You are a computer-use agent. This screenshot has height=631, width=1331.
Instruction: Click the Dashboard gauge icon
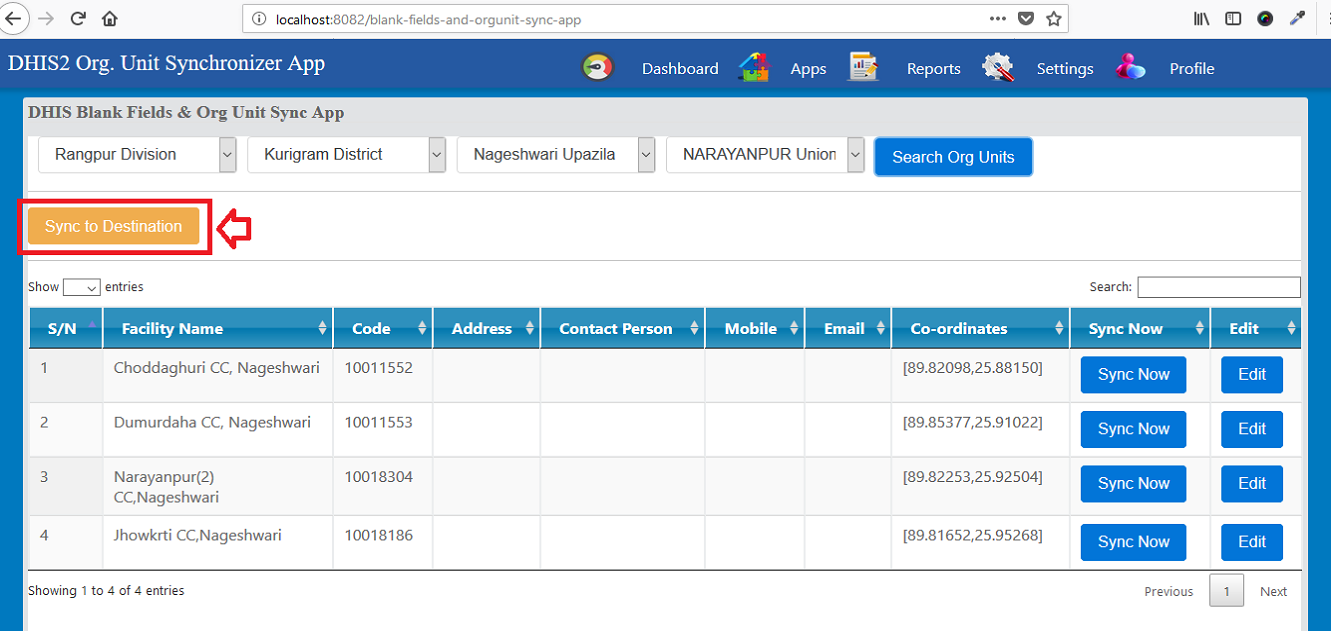598,67
